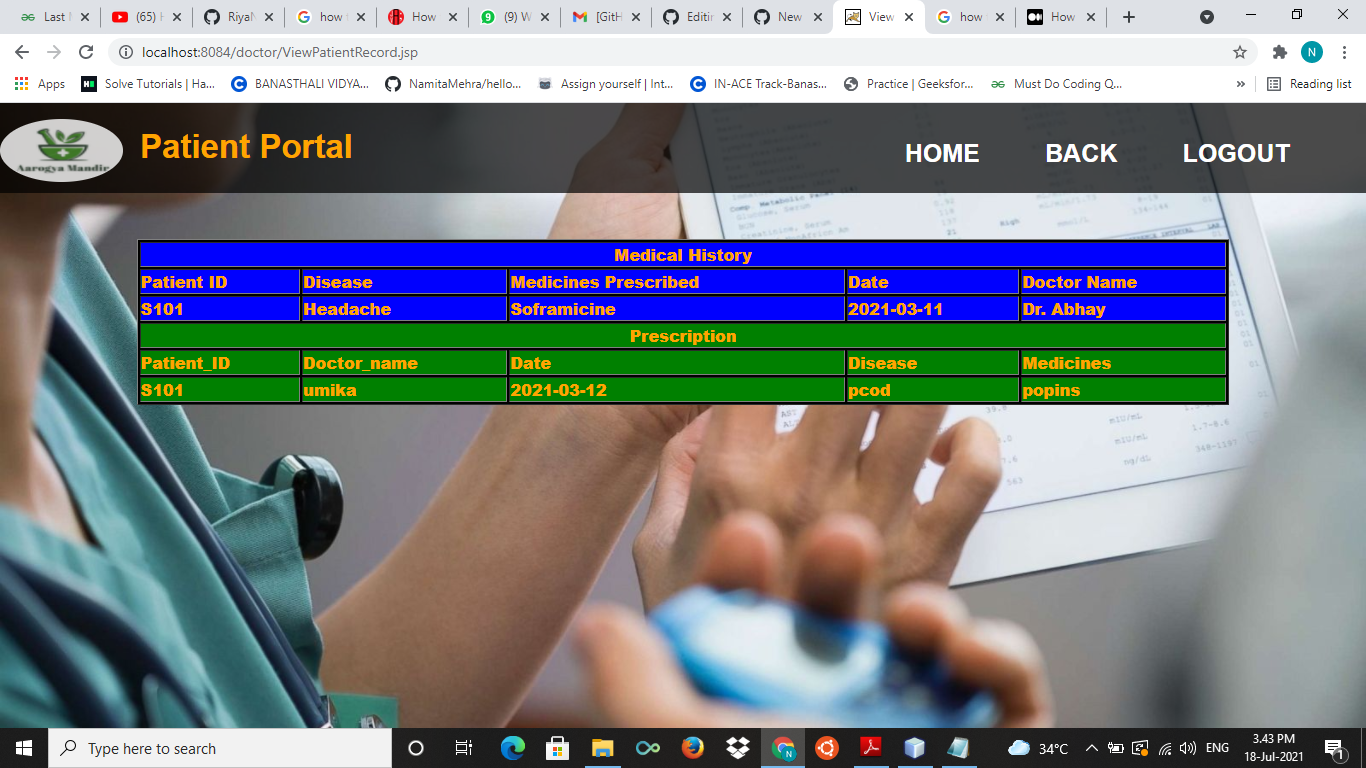Switch to the GitHub Editing tab
This screenshot has height=768, width=1366.
(697, 17)
